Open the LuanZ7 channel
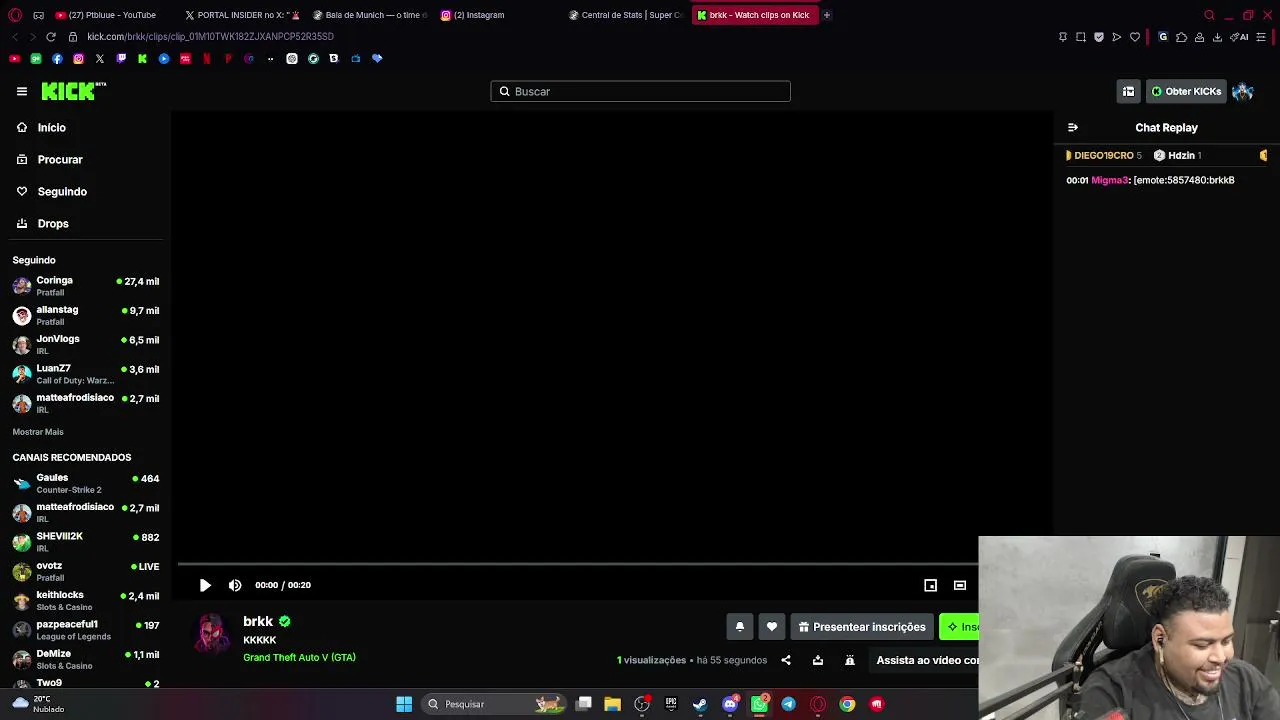The width and height of the screenshot is (1280, 720). pos(85,374)
